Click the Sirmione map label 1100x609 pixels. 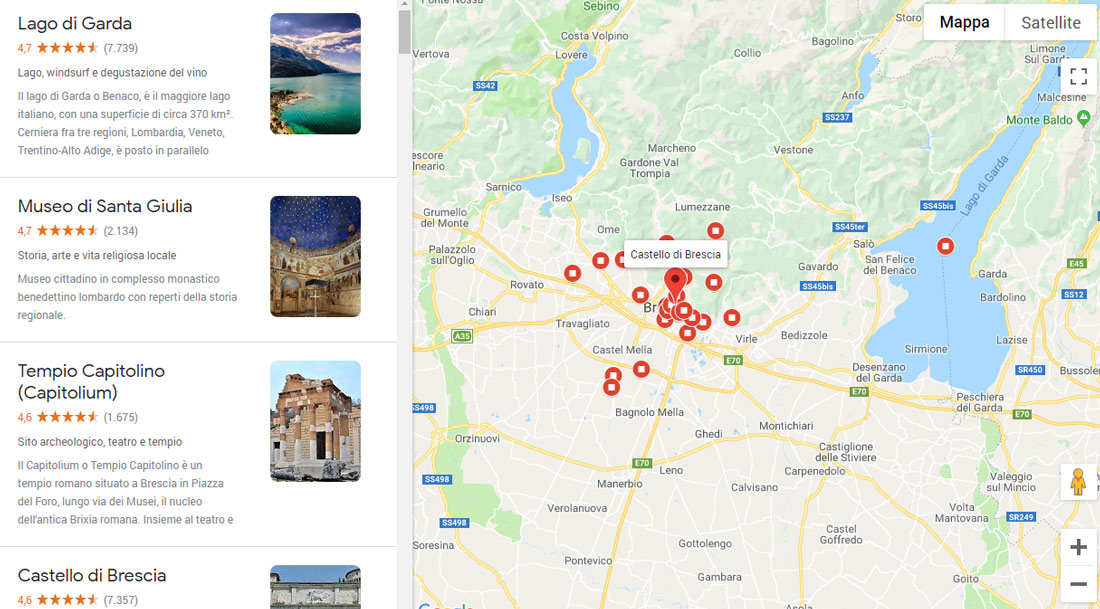coord(926,349)
